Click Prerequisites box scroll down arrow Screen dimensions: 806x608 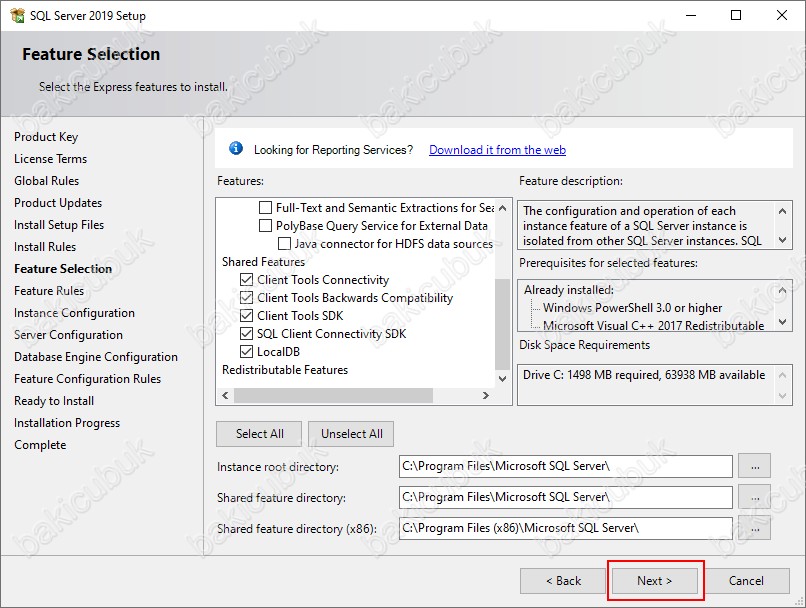pos(782,322)
